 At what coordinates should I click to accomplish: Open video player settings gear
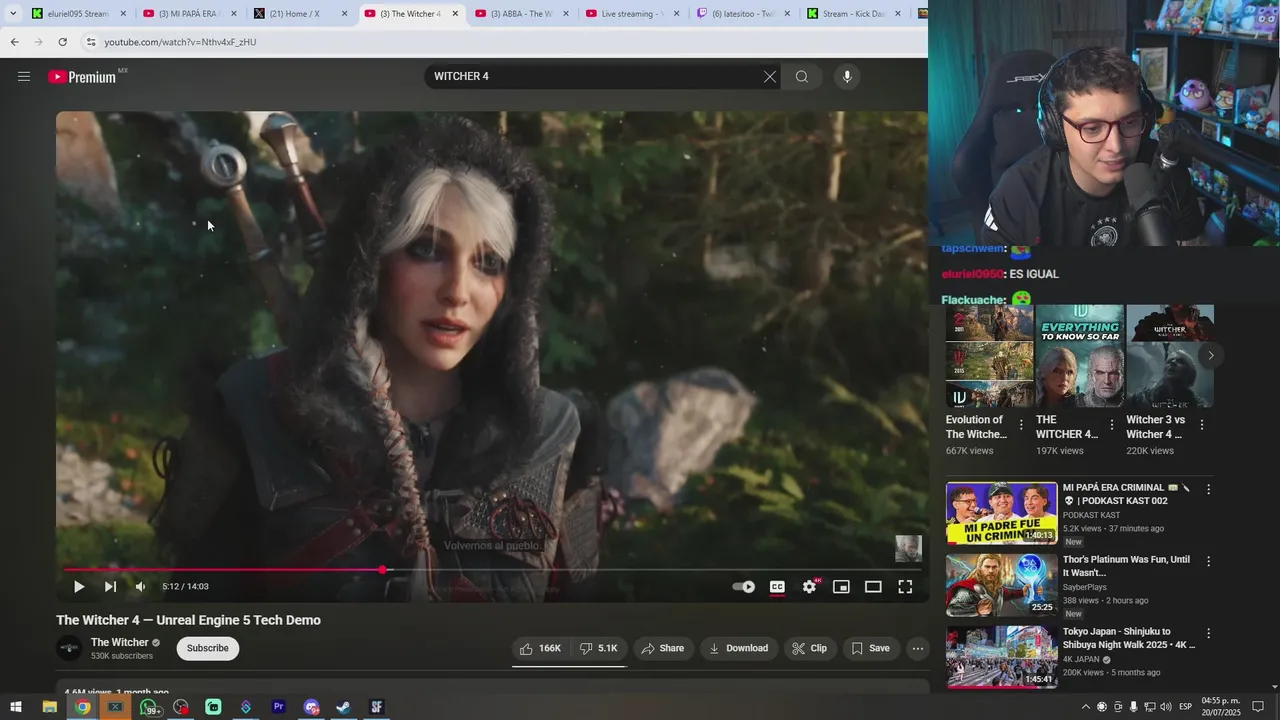click(809, 587)
